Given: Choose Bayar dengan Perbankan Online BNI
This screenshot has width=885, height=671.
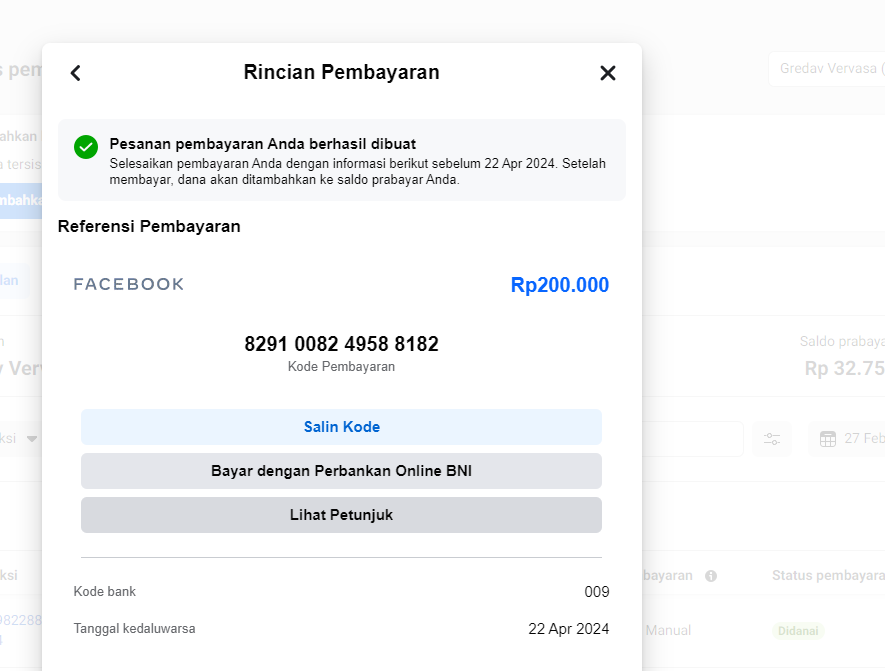Looking at the screenshot, I should click(341, 471).
